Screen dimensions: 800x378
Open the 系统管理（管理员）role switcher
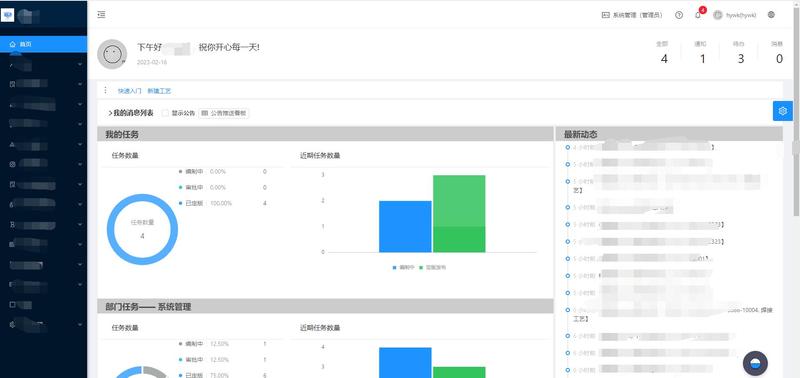(632, 15)
